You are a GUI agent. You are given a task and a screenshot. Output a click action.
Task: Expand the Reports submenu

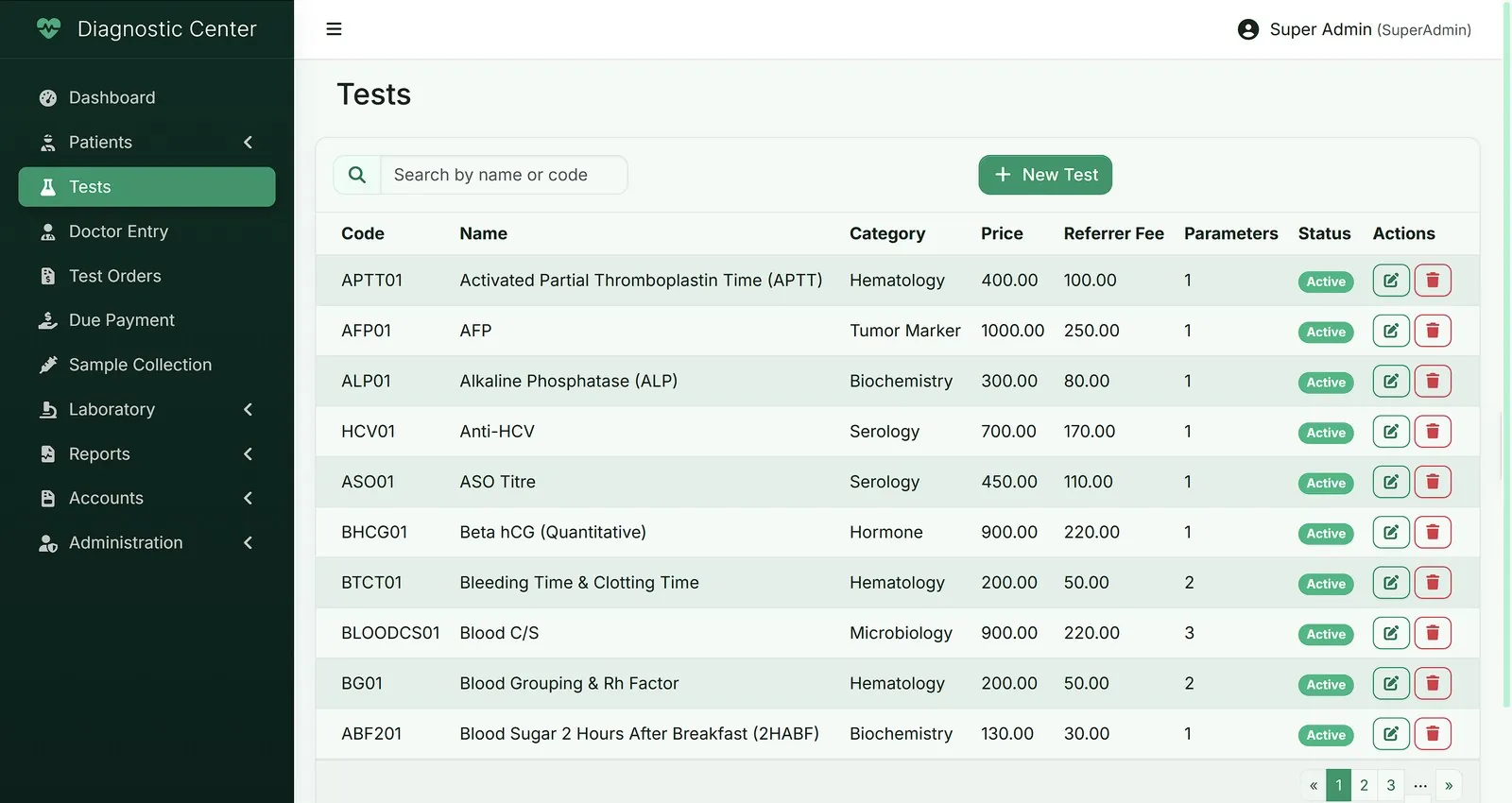click(249, 454)
